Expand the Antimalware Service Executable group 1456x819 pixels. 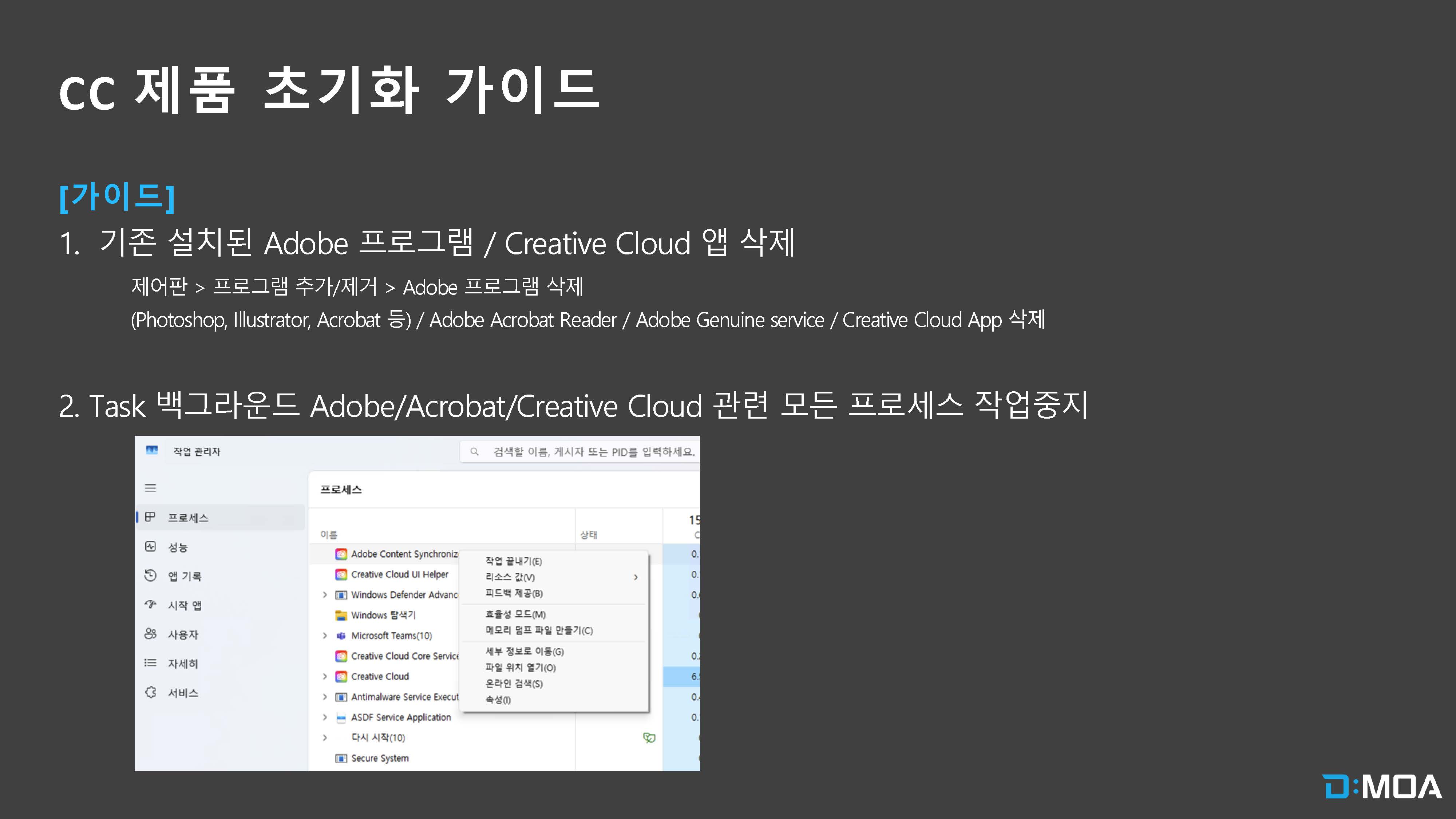click(325, 696)
